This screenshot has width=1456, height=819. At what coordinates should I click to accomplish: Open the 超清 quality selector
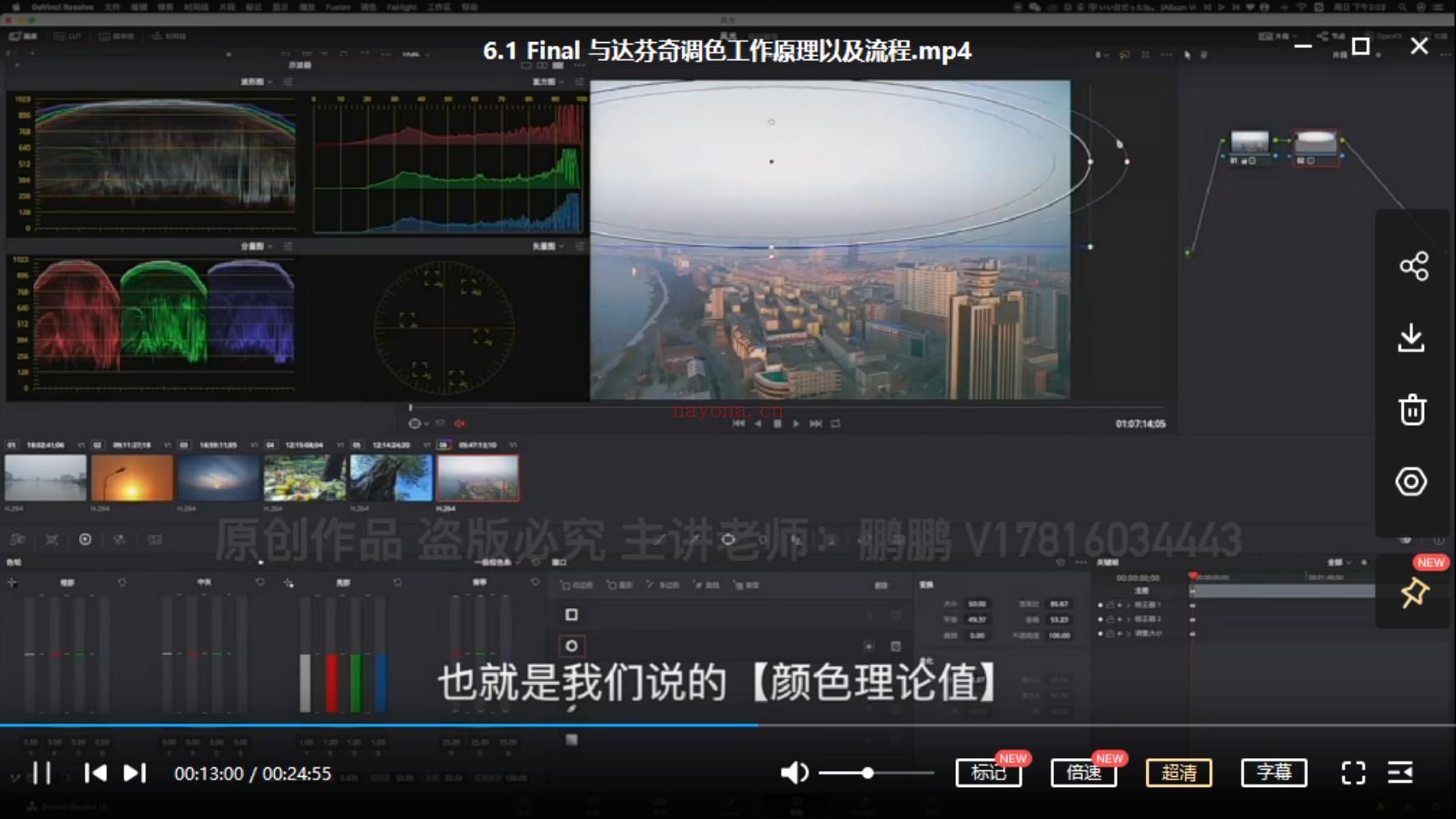[x=1178, y=773]
